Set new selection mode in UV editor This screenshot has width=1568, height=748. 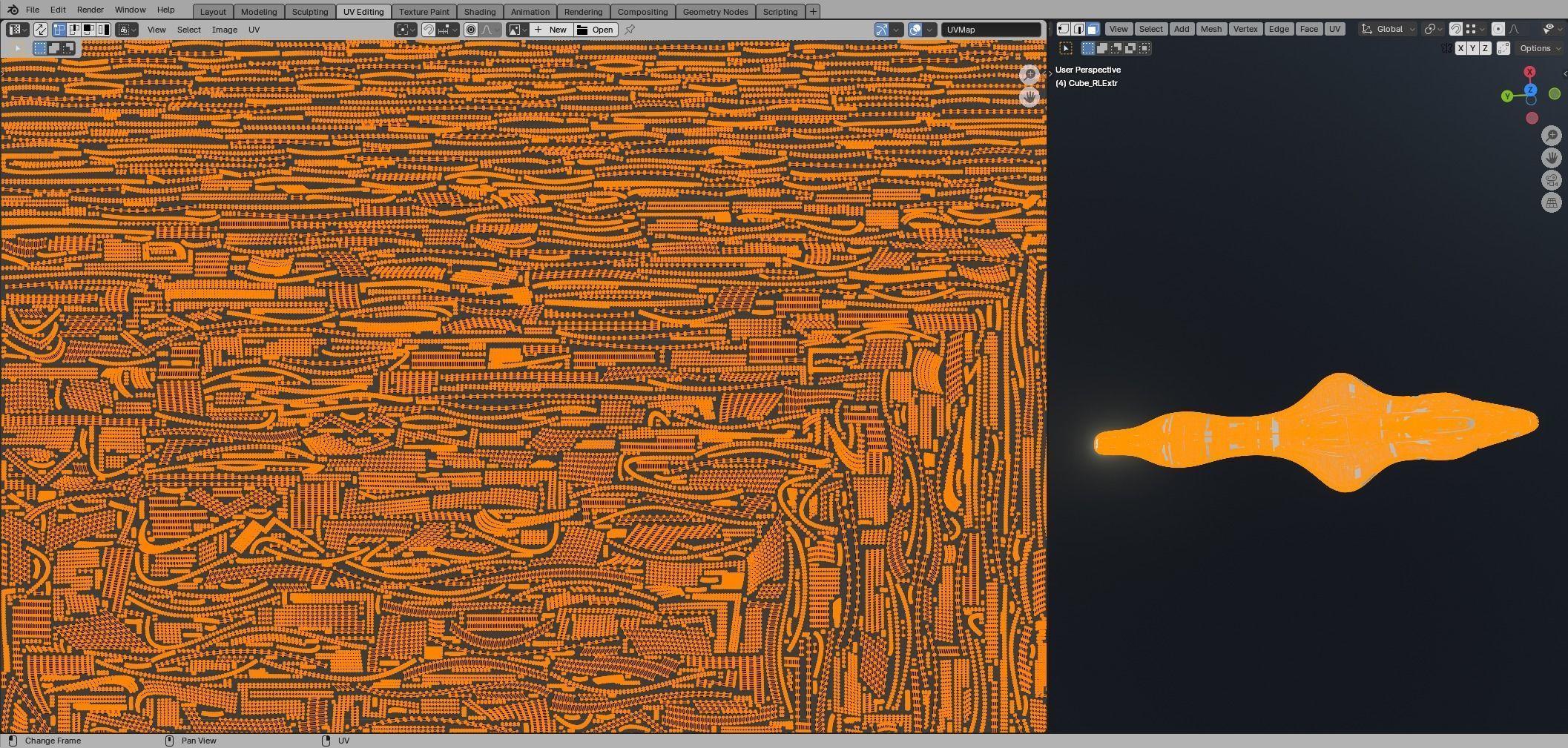40,48
